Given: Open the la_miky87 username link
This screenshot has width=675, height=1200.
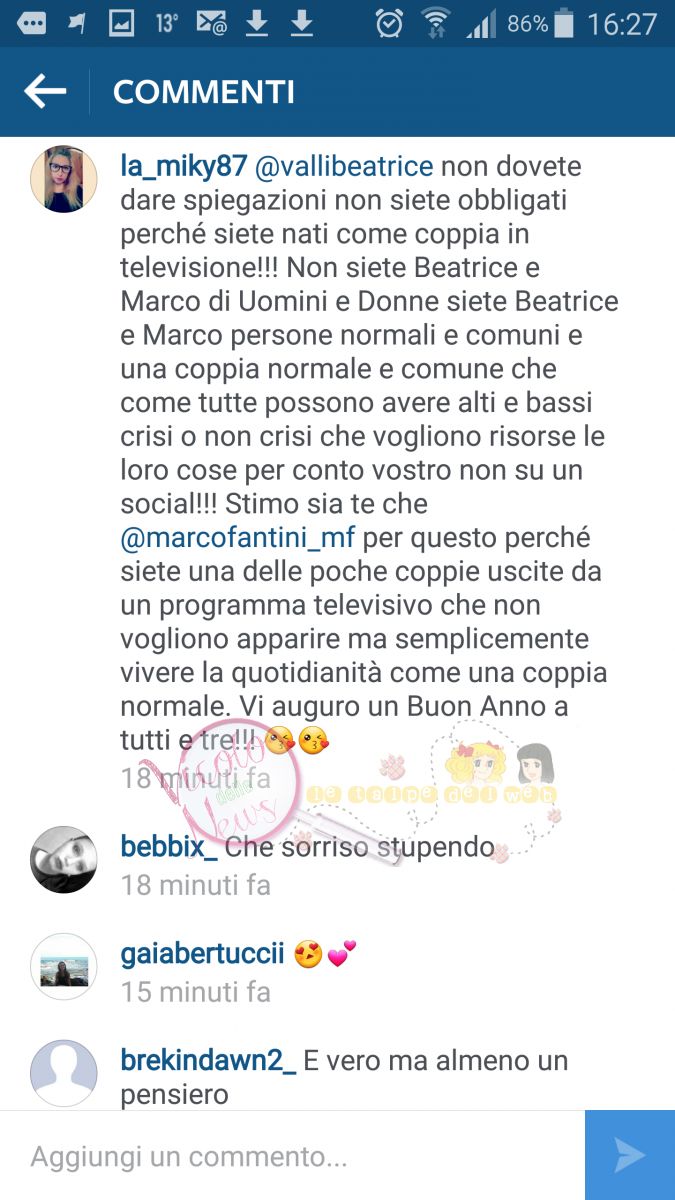Looking at the screenshot, I should 183,166.
